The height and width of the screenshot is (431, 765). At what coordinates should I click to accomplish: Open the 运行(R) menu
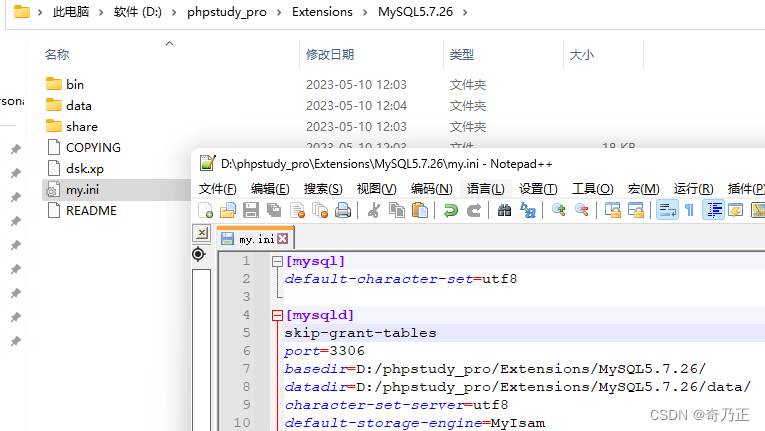pyautogui.click(x=693, y=188)
